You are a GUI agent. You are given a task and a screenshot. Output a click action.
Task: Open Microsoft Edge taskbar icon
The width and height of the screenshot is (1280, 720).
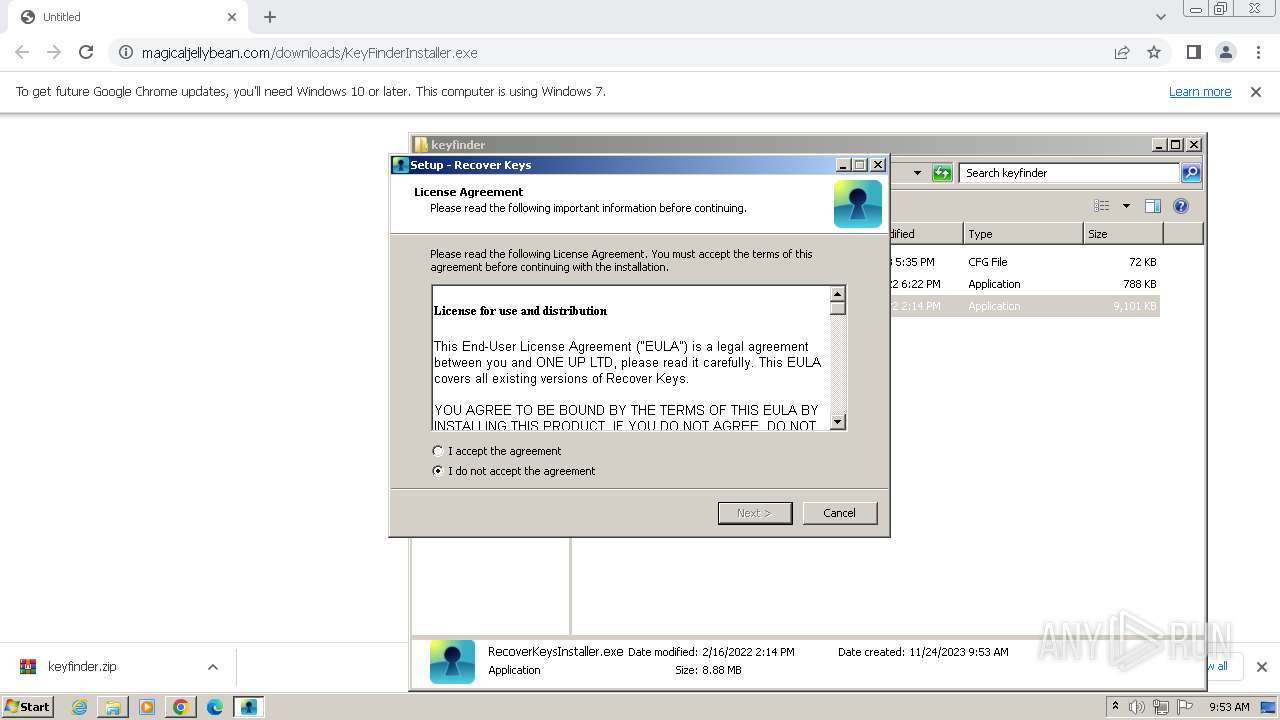(215, 707)
